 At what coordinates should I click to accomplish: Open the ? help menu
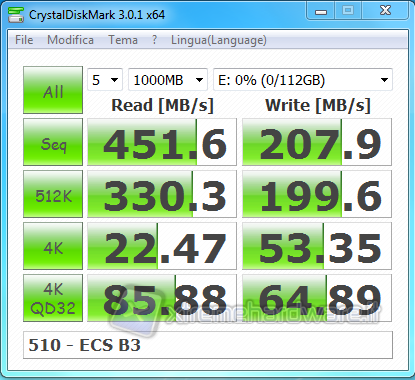tap(154, 40)
